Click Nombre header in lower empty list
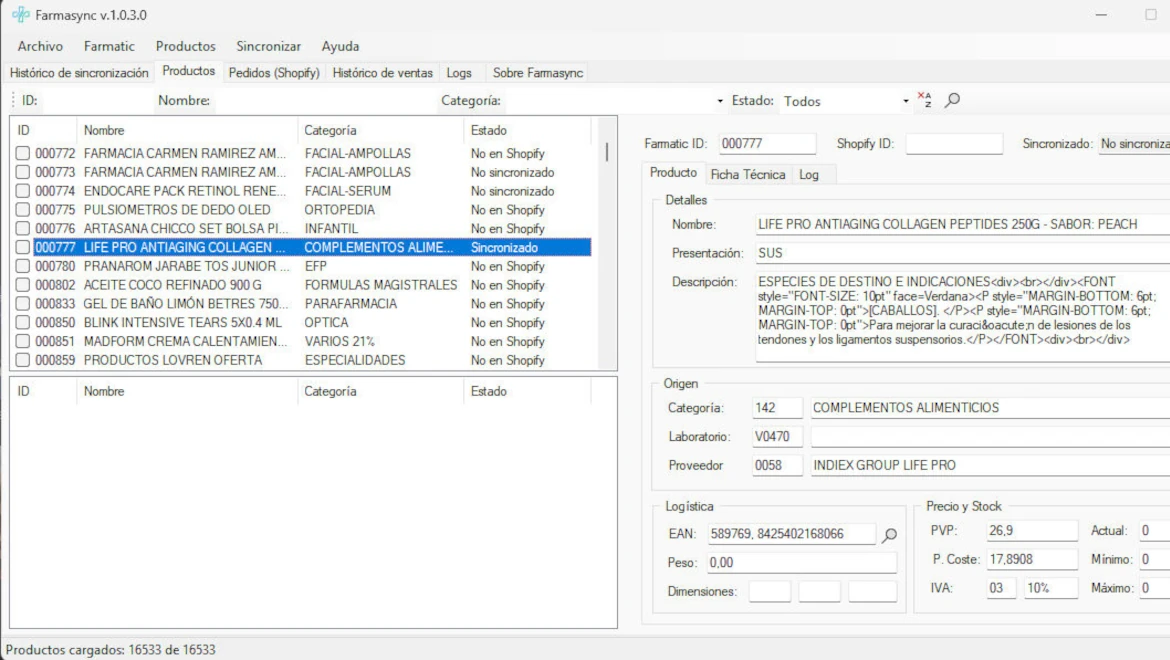This screenshot has height=660, width=1170. [187, 392]
